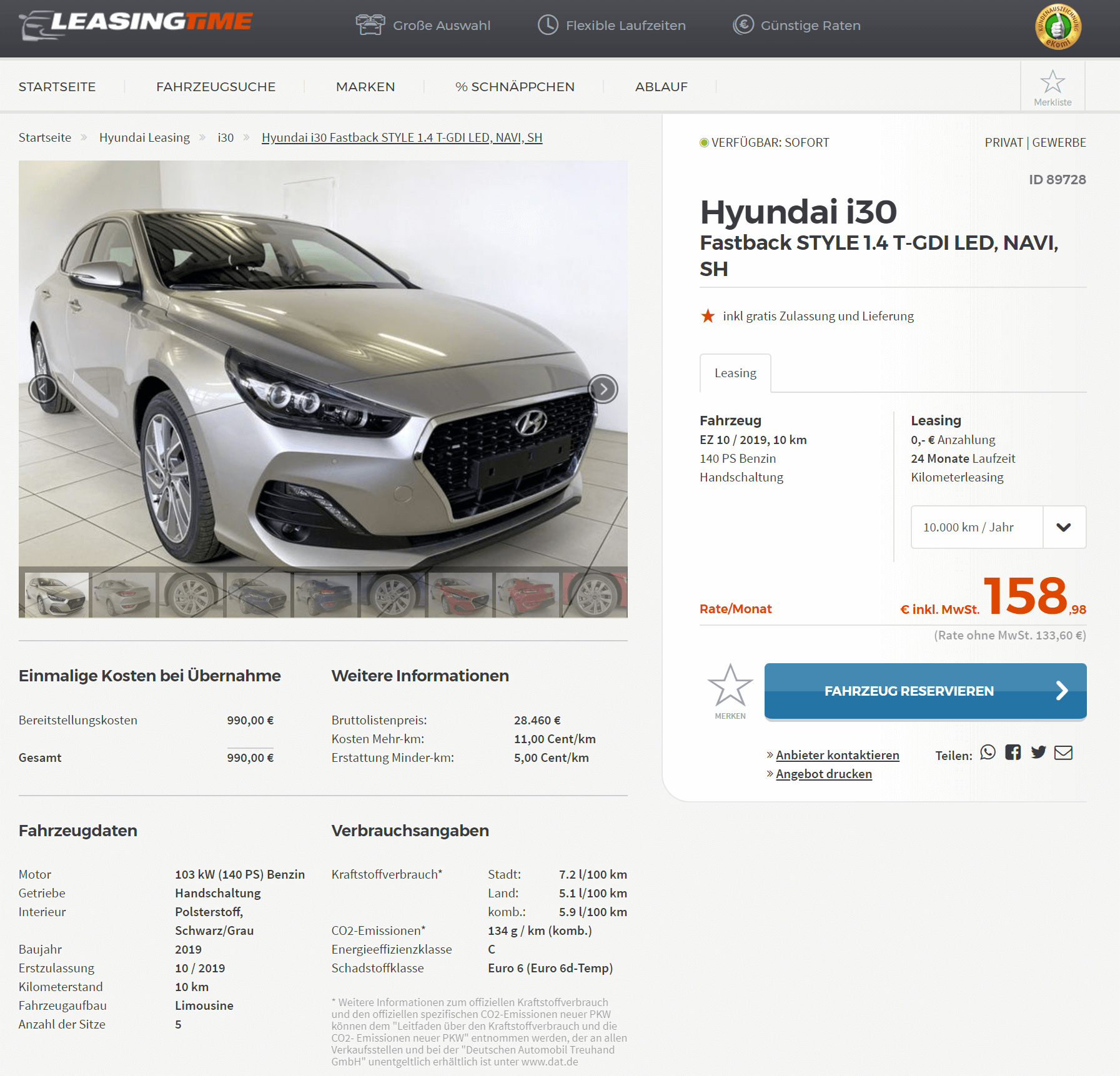Select sixth thumbnail, wheel after blue car
Image resolution: width=1120 pixels, height=1076 pixels.
point(393,595)
